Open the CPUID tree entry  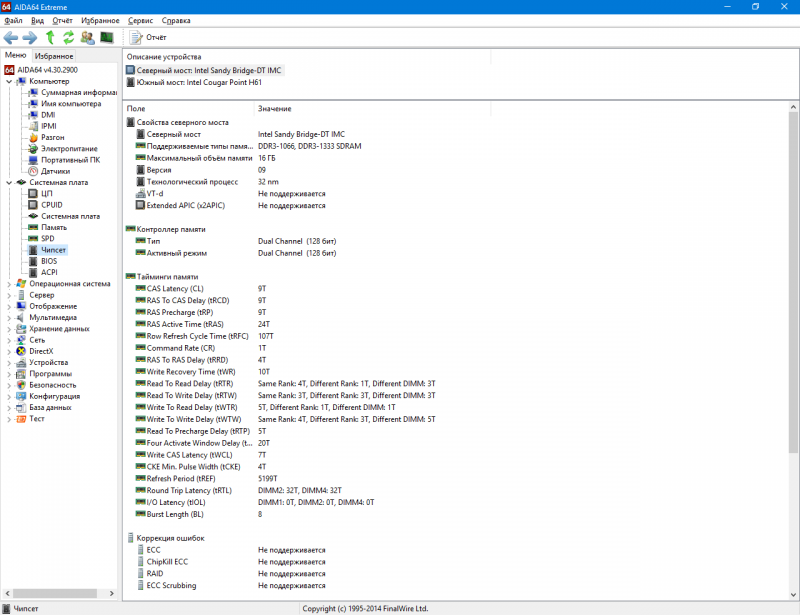[52, 204]
